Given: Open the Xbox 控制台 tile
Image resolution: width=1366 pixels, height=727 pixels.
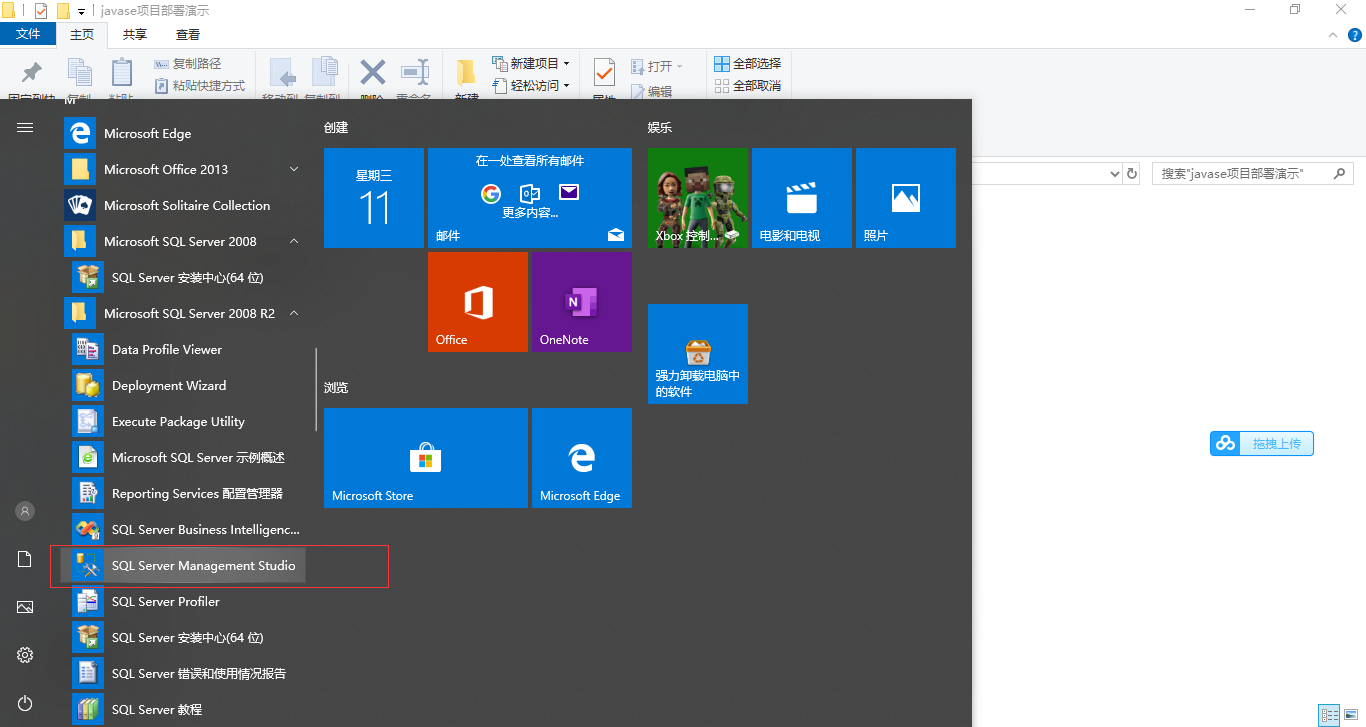Looking at the screenshot, I should coord(698,198).
